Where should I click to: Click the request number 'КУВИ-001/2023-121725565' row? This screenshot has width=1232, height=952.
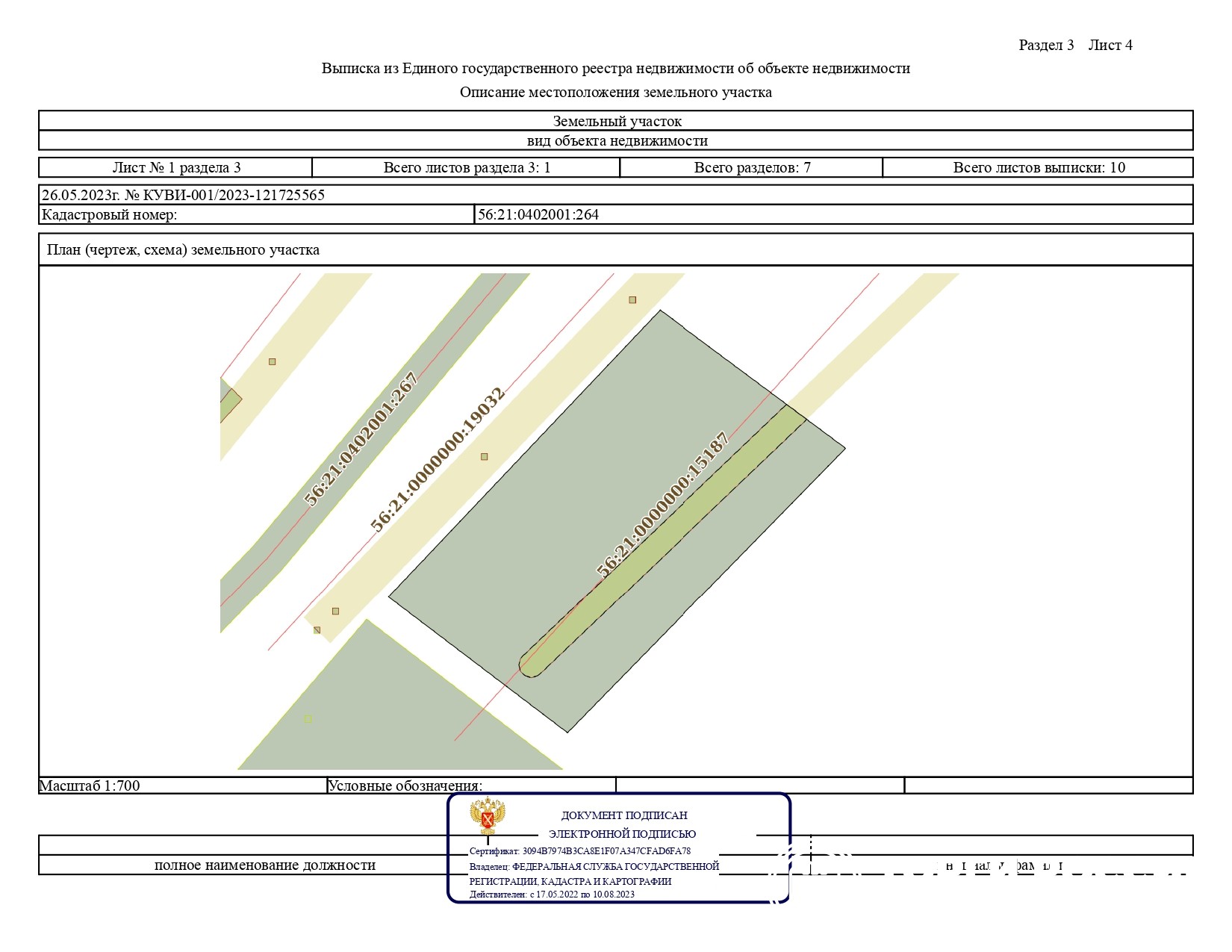616,195
